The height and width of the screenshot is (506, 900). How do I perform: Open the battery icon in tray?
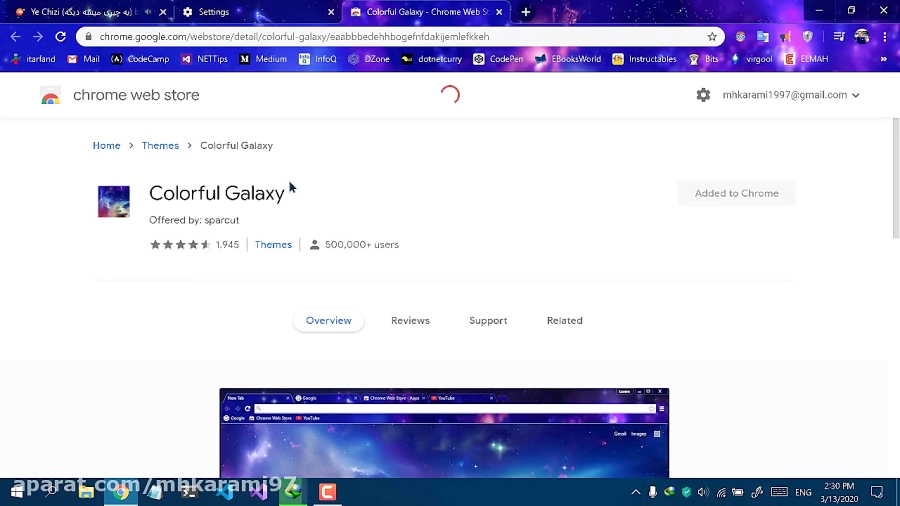pos(738,492)
